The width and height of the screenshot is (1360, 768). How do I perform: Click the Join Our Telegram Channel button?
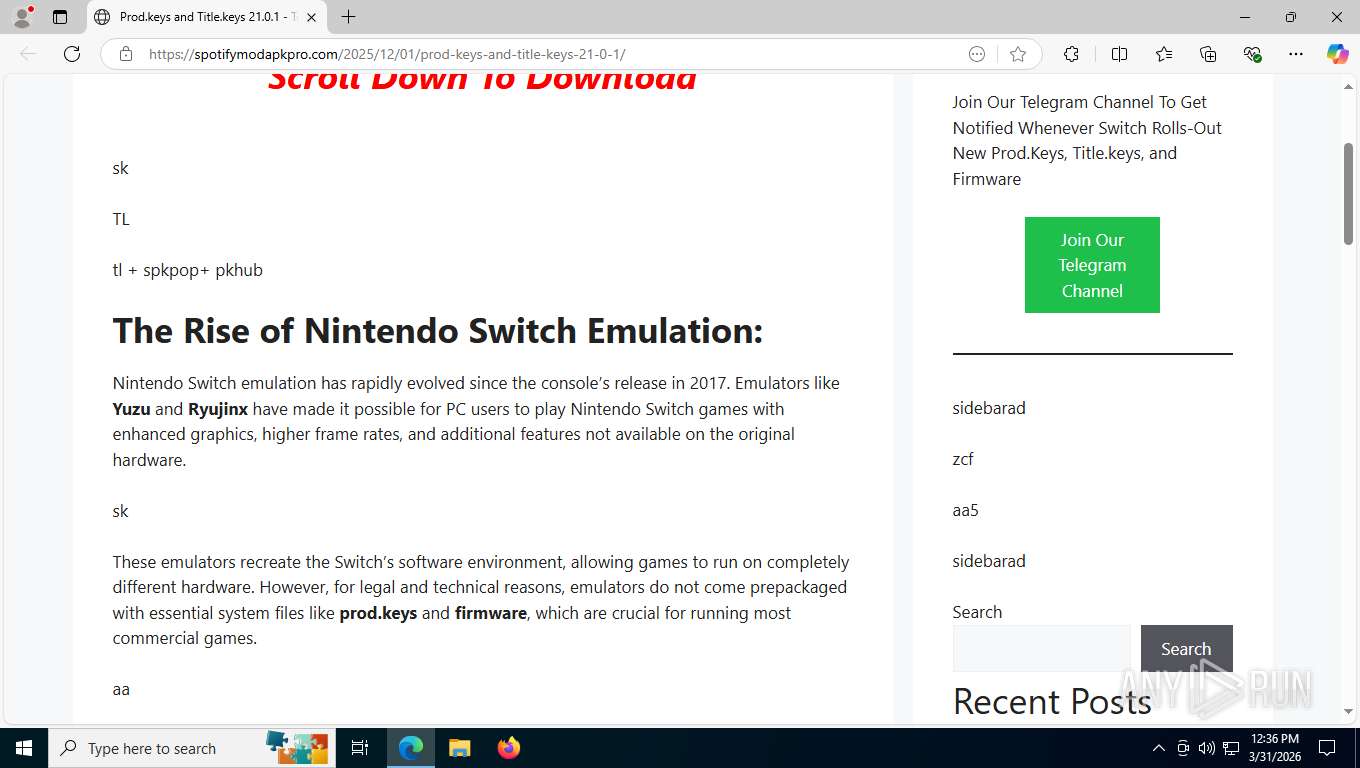tap(1092, 265)
